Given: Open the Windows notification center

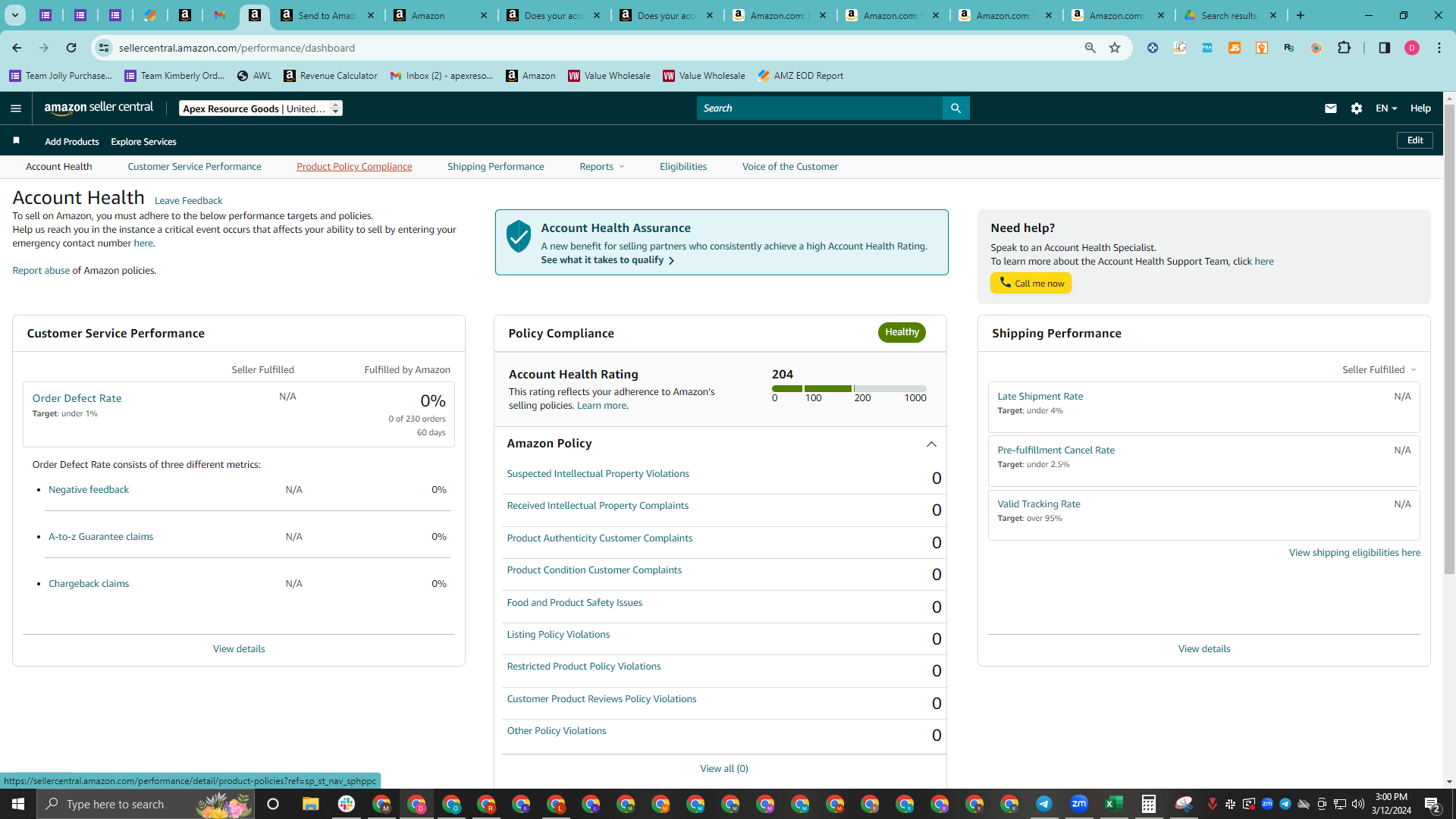Looking at the screenshot, I should coord(1432,804).
